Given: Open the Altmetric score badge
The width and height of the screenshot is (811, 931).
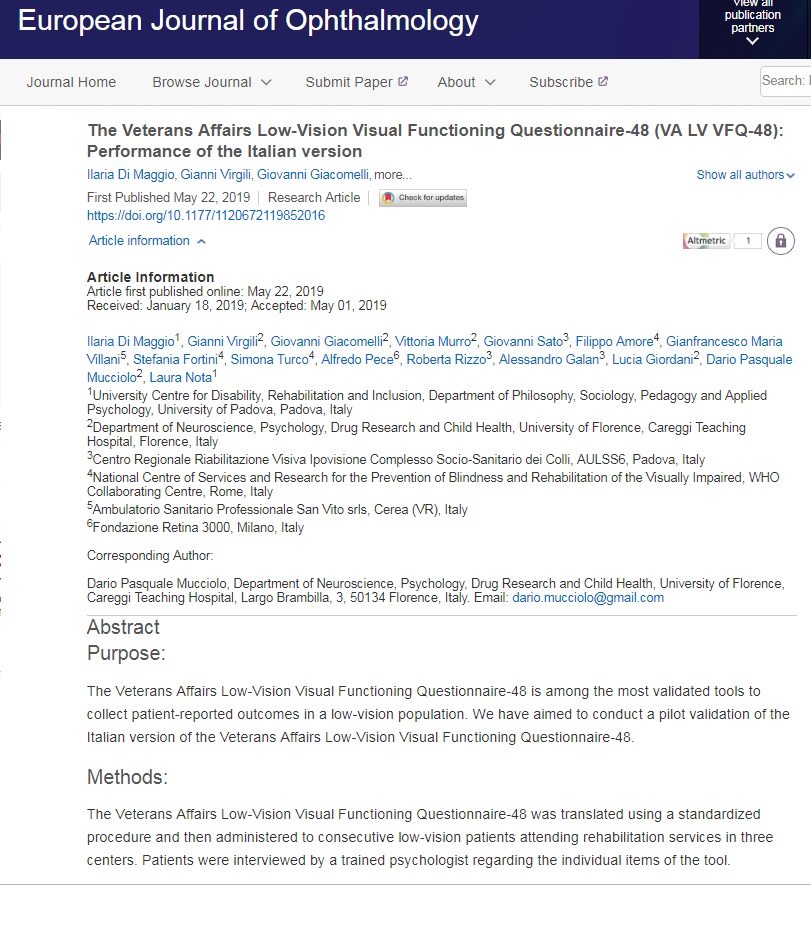Looking at the screenshot, I should (722, 240).
